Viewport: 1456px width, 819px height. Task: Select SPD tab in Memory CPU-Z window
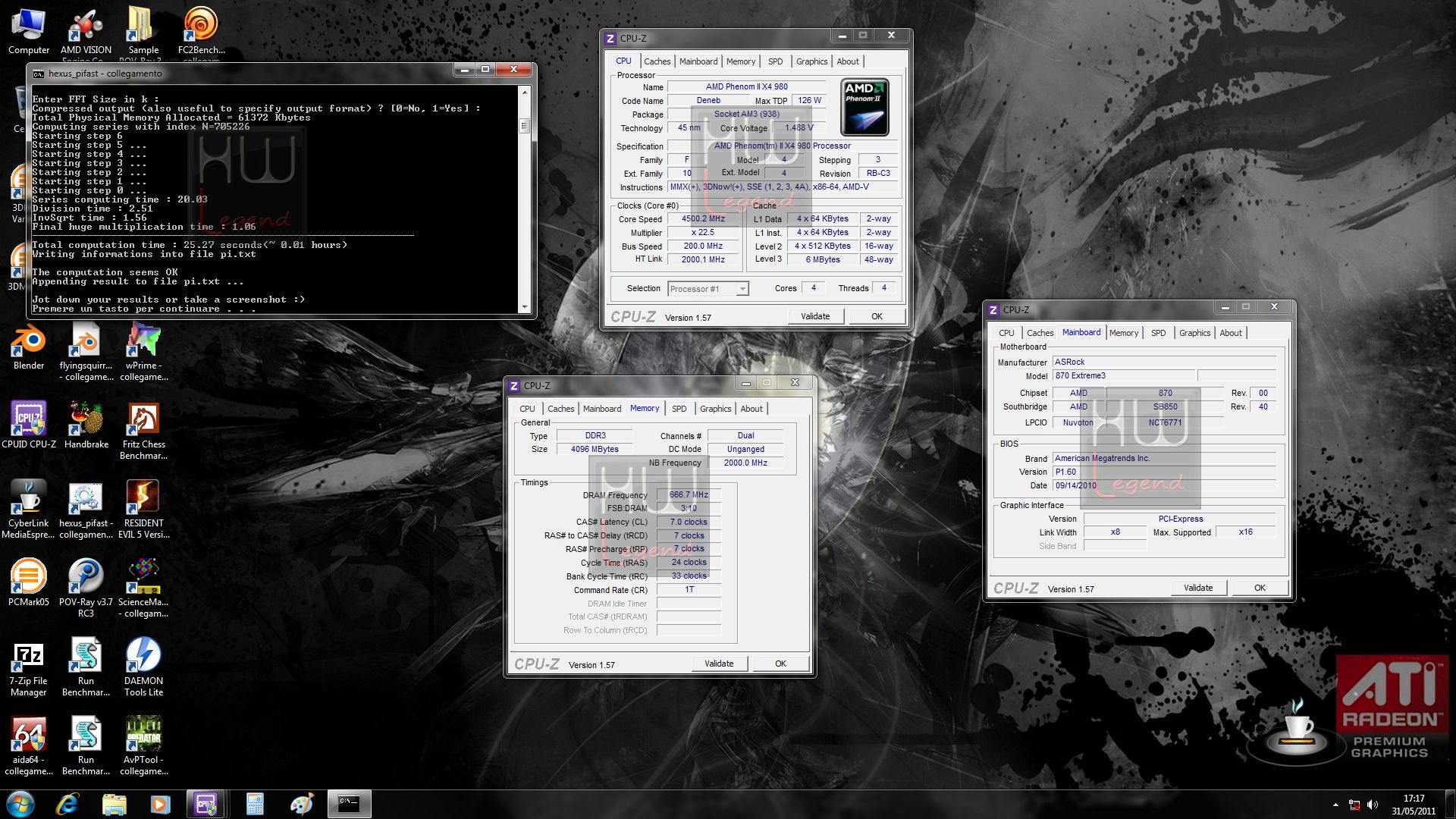coord(679,409)
